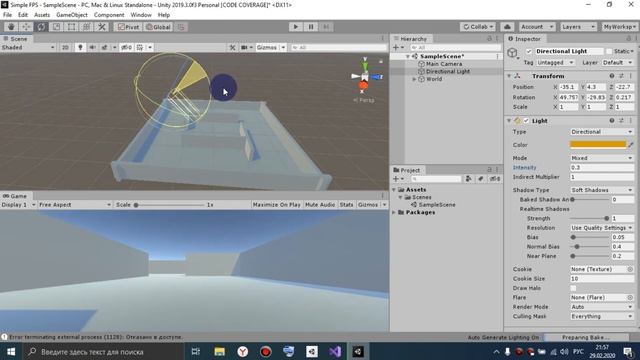The width and height of the screenshot is (640, 360).
Task: Toggle Directional Light active checkbox
Action: pos(529,51)
